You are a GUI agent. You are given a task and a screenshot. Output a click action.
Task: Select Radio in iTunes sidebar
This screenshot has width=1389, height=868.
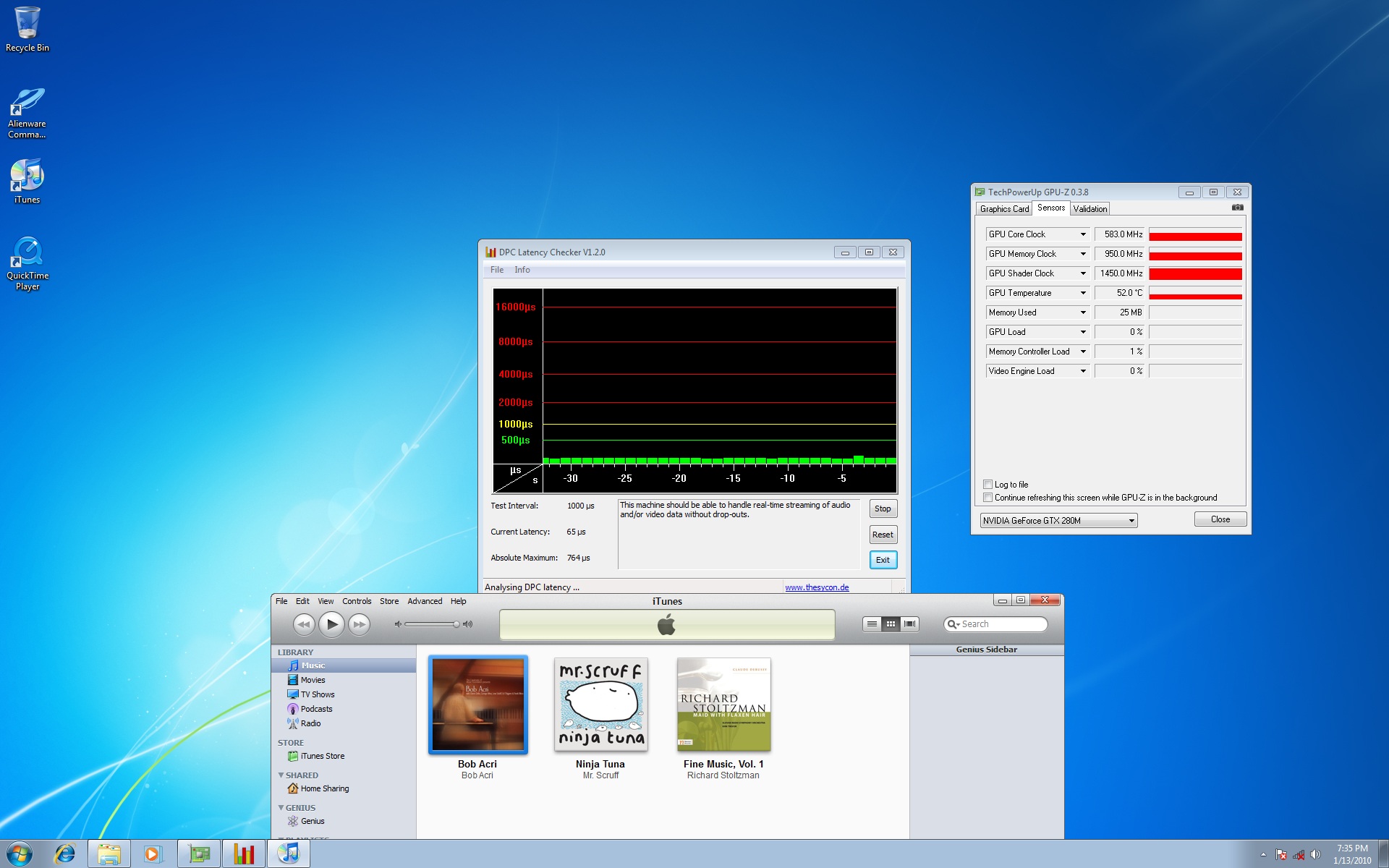pyautogui.click(x=344, y=723)
